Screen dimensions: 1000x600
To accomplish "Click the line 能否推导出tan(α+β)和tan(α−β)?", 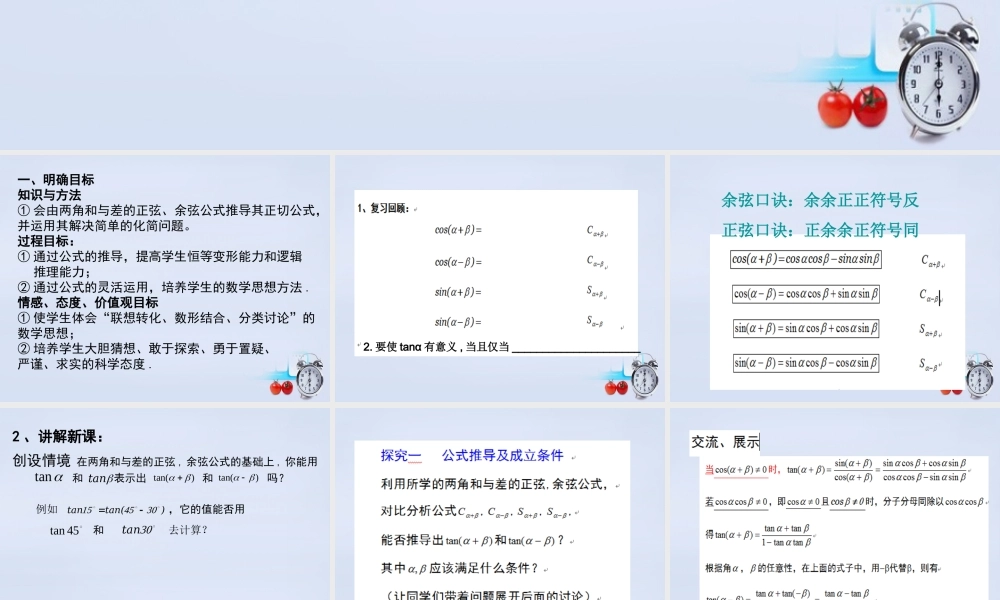I will pos(473,540).
